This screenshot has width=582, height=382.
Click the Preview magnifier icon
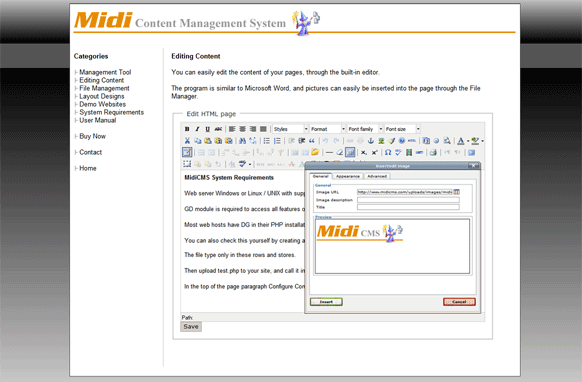point(447,141)
